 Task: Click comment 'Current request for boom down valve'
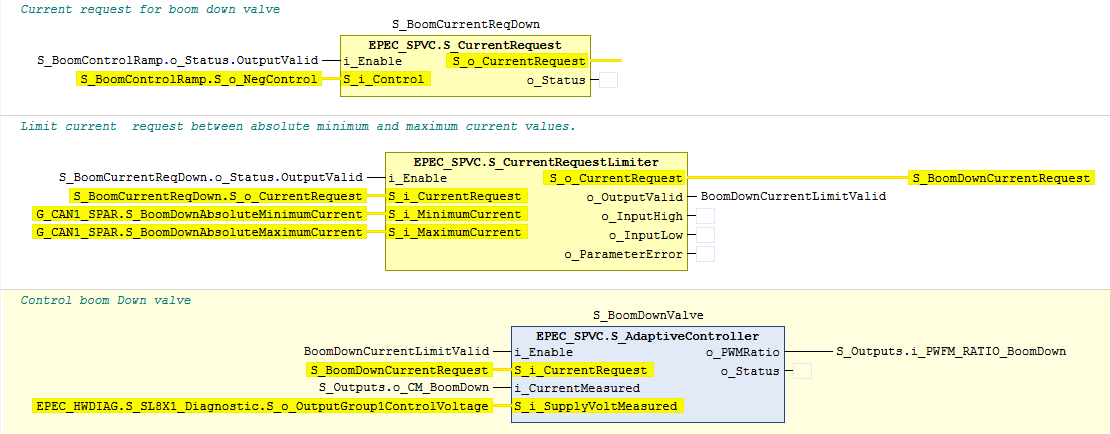[150, 9]
